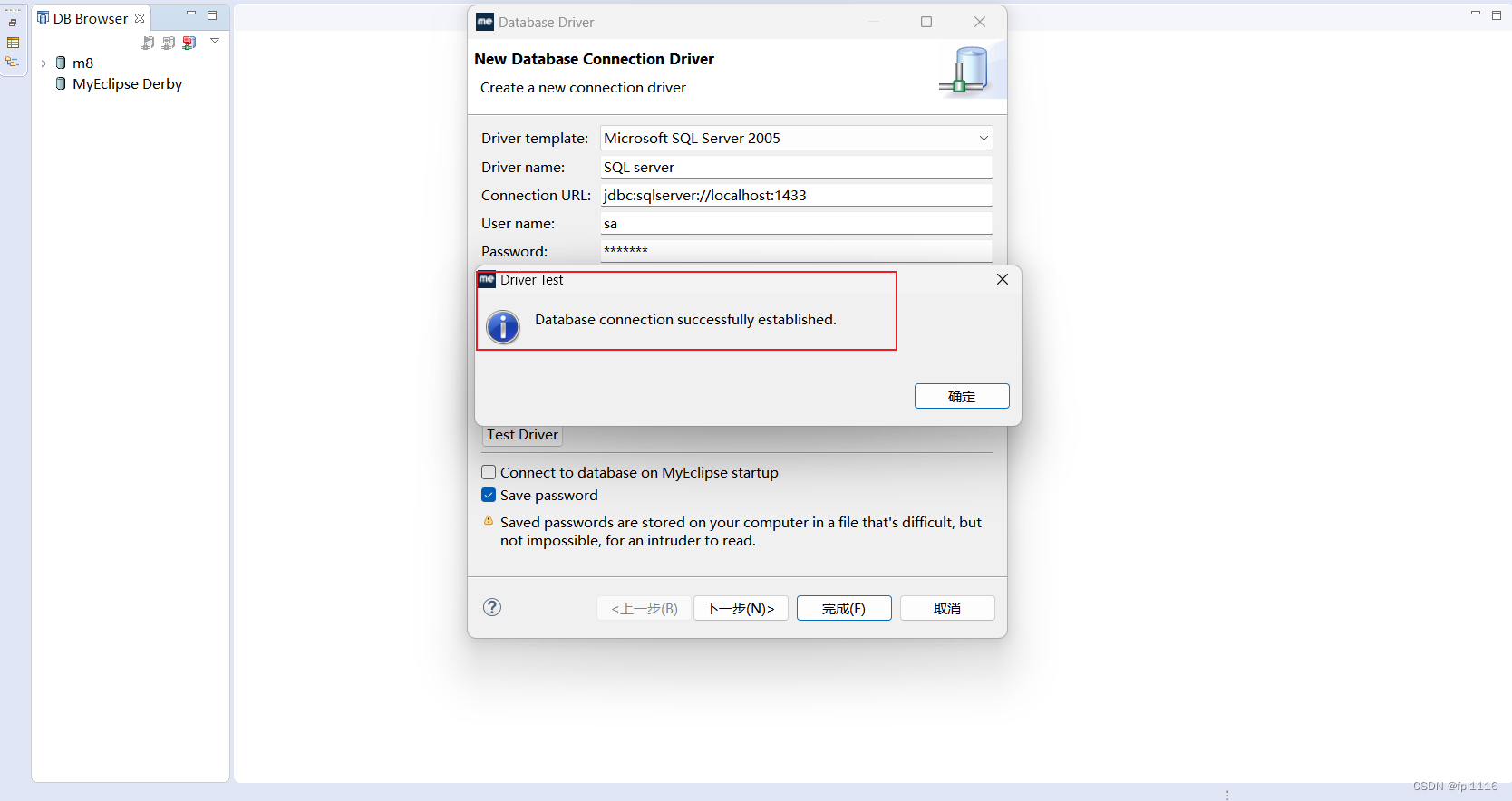1512x801 pixels.
Task: Click the red new database driver icon
Action: [189, 43]
